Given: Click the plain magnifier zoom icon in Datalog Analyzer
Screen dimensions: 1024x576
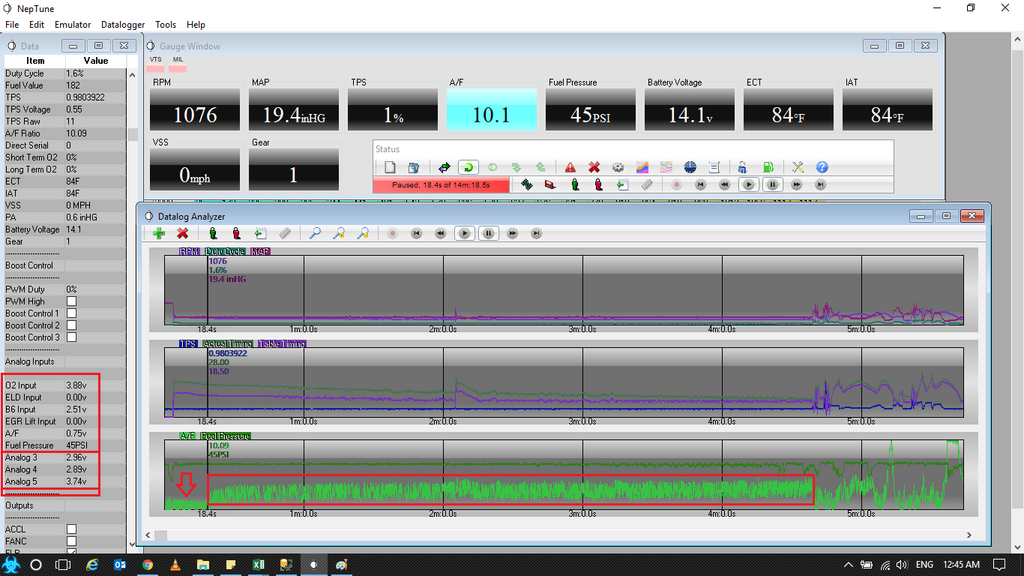Looking at the screenshot, I should pyautogui.click(x=315, y=233).
